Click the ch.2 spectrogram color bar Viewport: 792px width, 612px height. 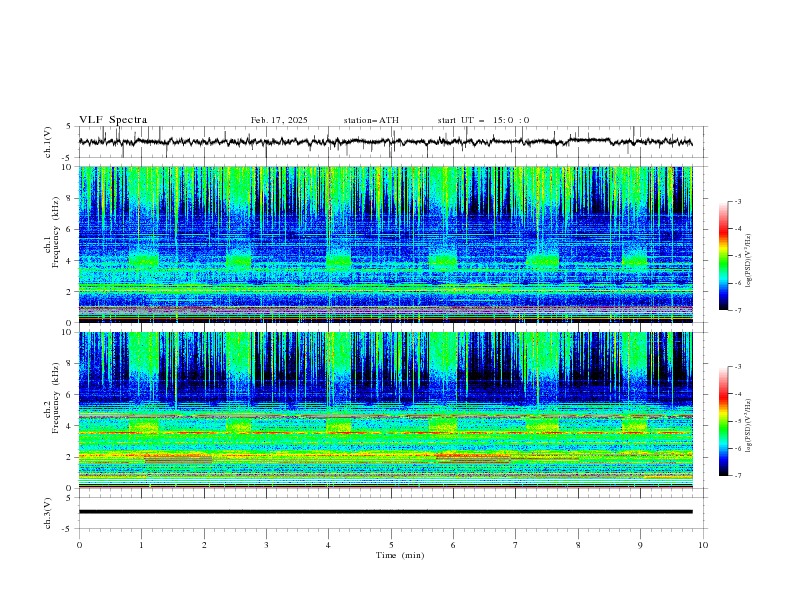click(x=723, y=421)
